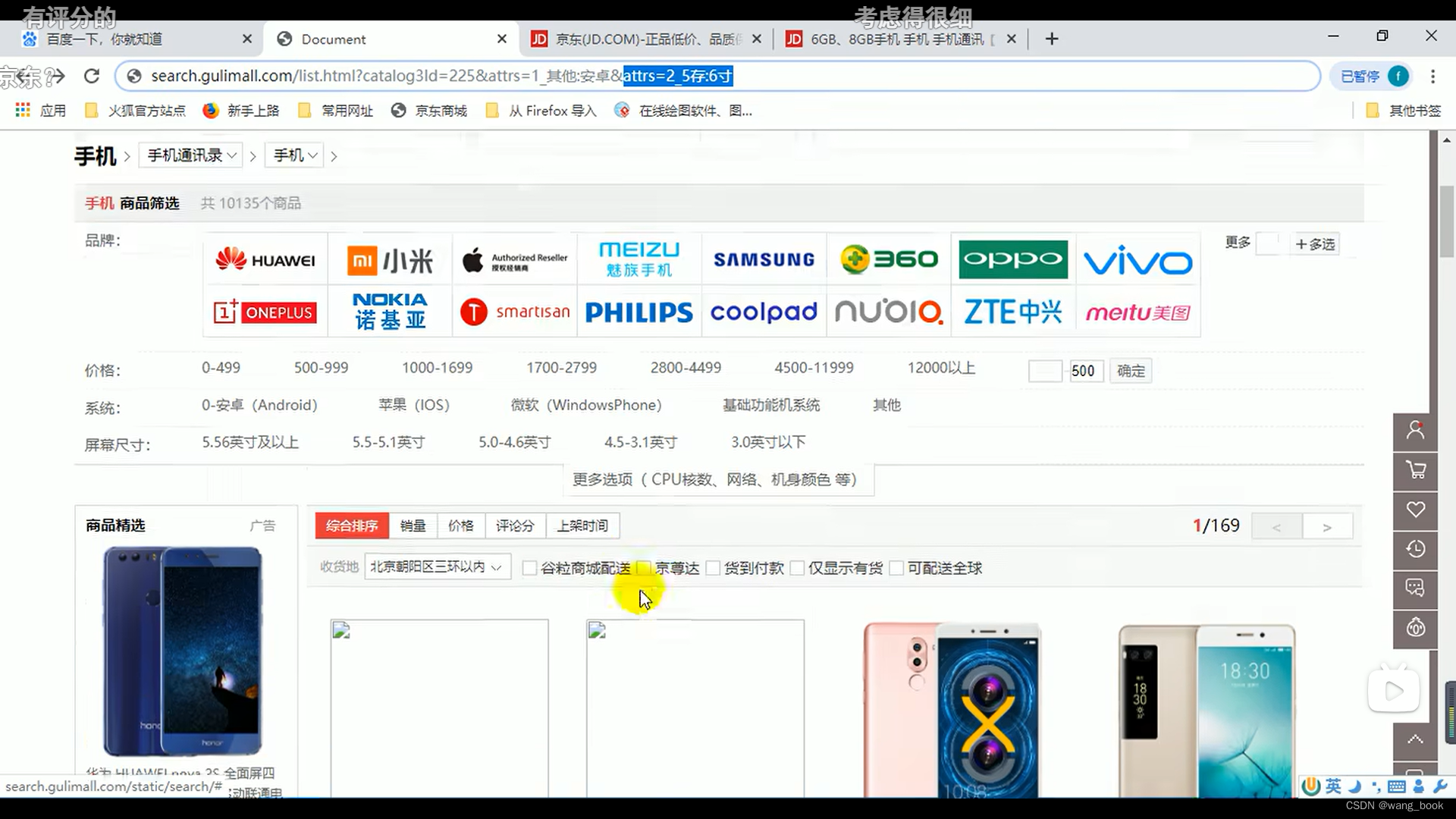Tick the 京尊达 checkbox
This screenshot has width=1456, height=819.
point(644,568)
